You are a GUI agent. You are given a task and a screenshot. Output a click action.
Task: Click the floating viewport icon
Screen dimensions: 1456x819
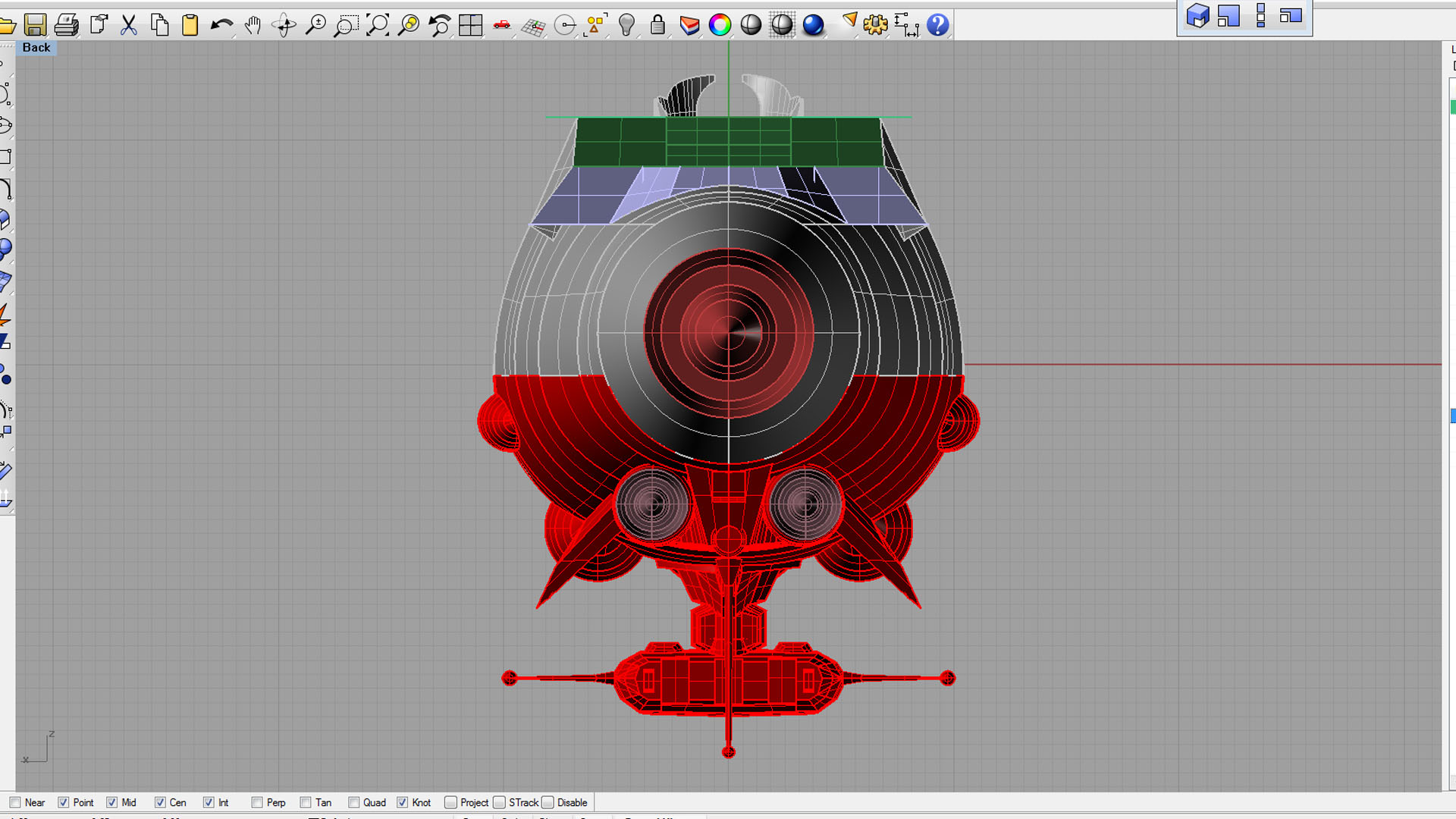(1291, 15)
